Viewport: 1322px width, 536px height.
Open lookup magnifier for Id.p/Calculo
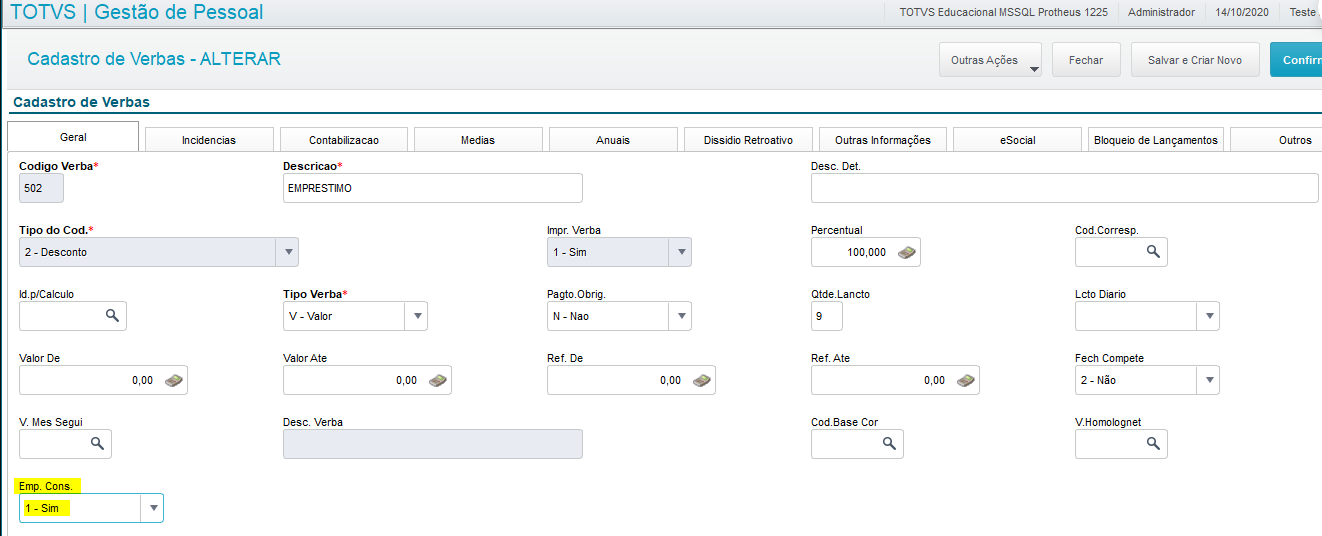[112, 316]
